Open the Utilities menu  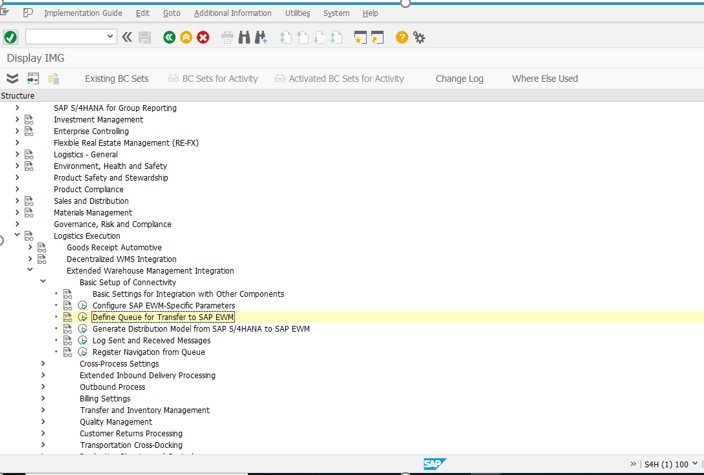point(297,13)
